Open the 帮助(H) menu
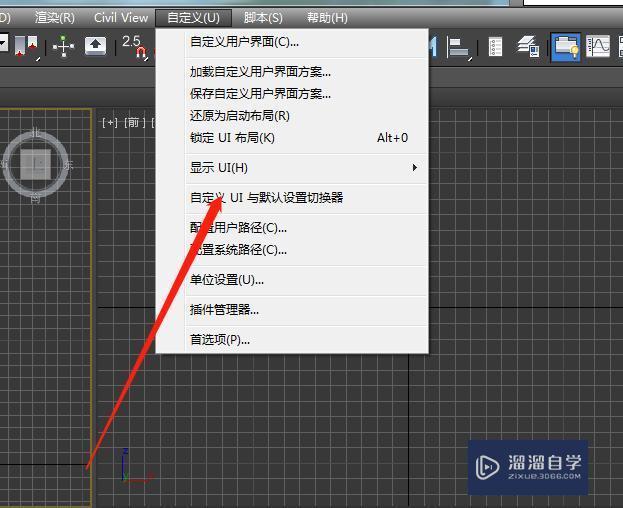The width and height of the screenshot is (623, 508). tap(327, 17)
